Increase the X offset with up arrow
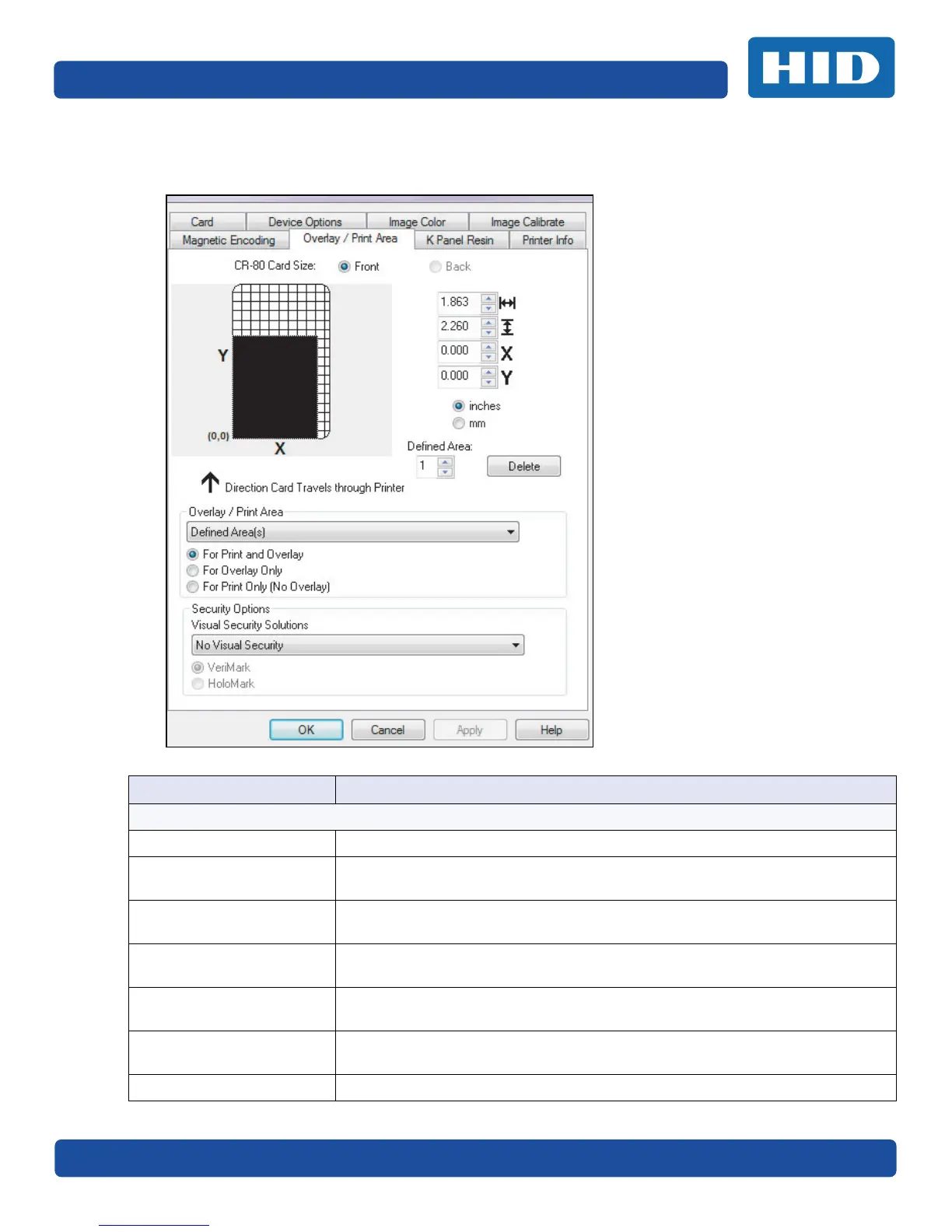The image size is (952, 1232). coord(488,348)
